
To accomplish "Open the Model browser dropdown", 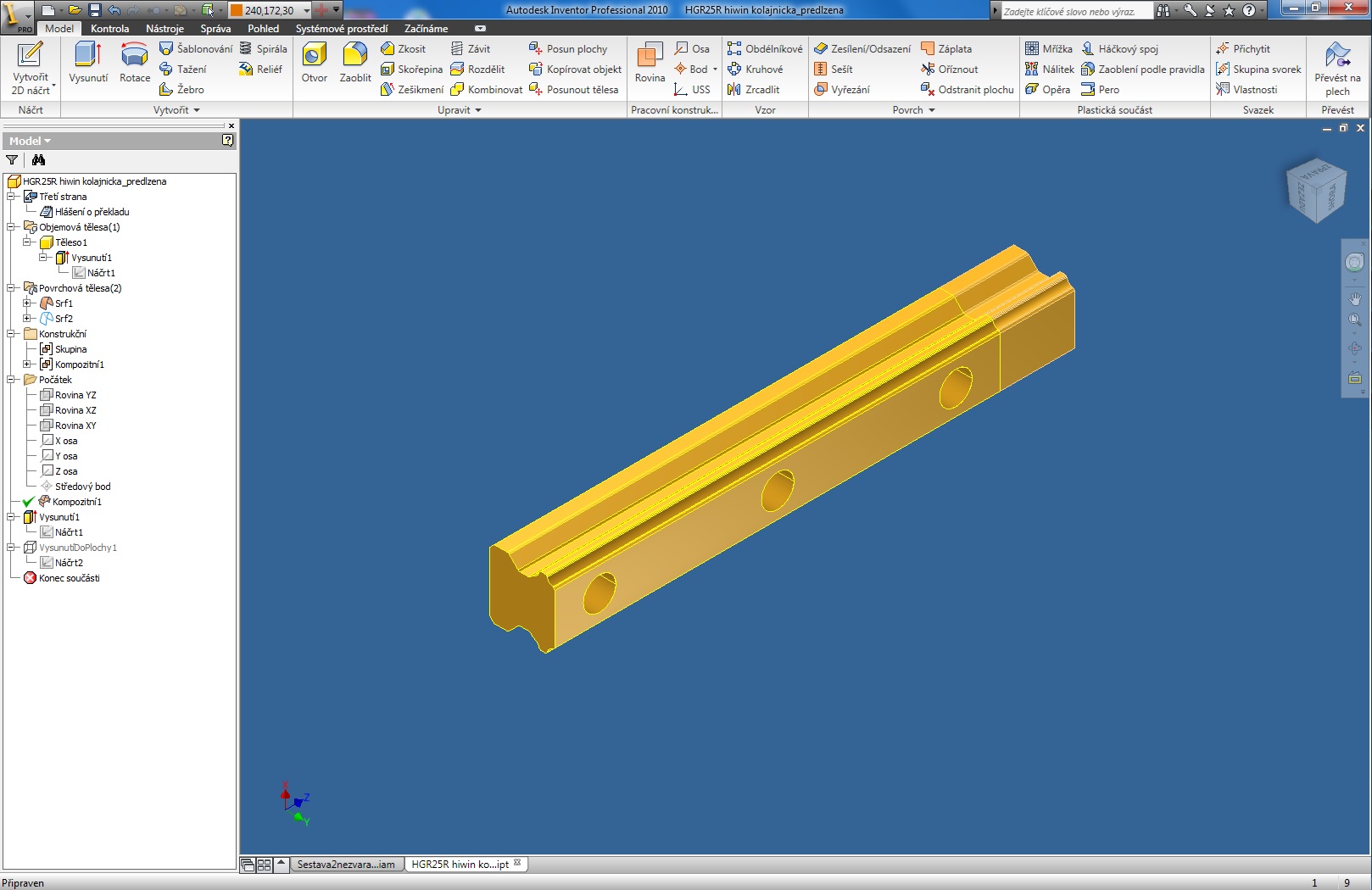I will tap(31, 141).
